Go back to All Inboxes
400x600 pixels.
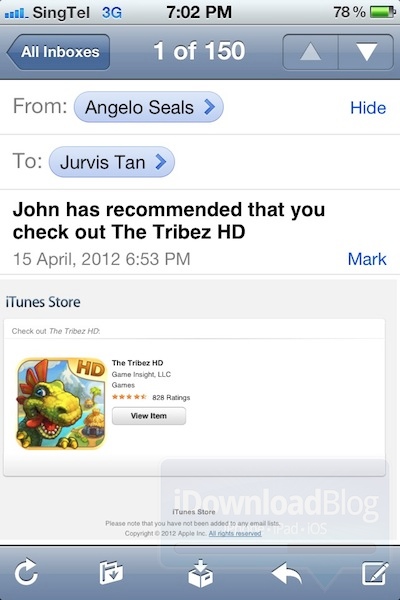58,52
